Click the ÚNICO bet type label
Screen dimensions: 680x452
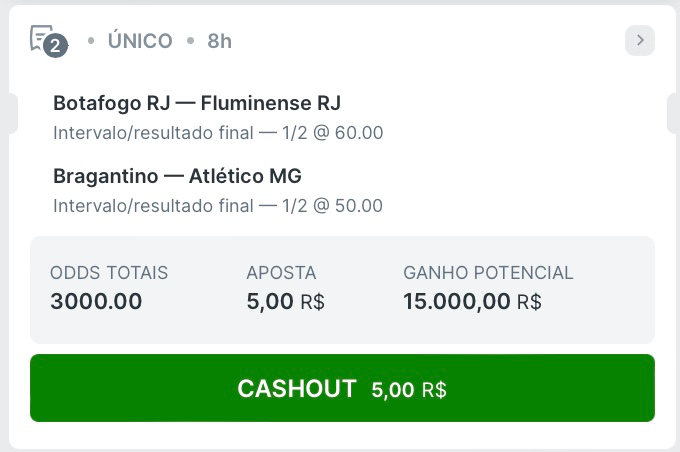(140, 41)
